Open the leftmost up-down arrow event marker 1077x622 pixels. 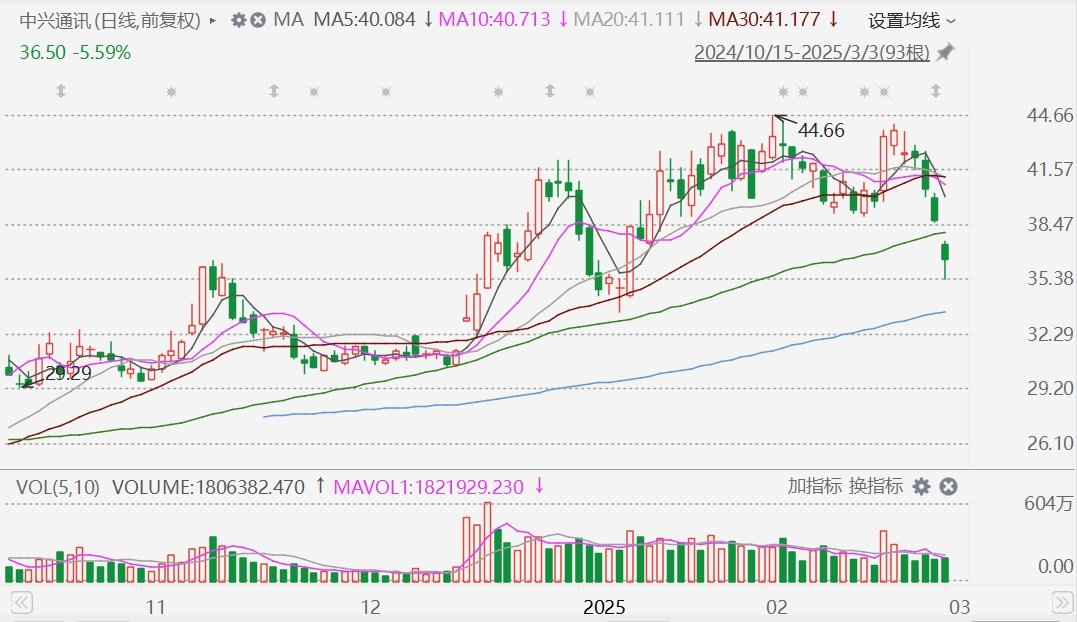(x=60, y=91)
